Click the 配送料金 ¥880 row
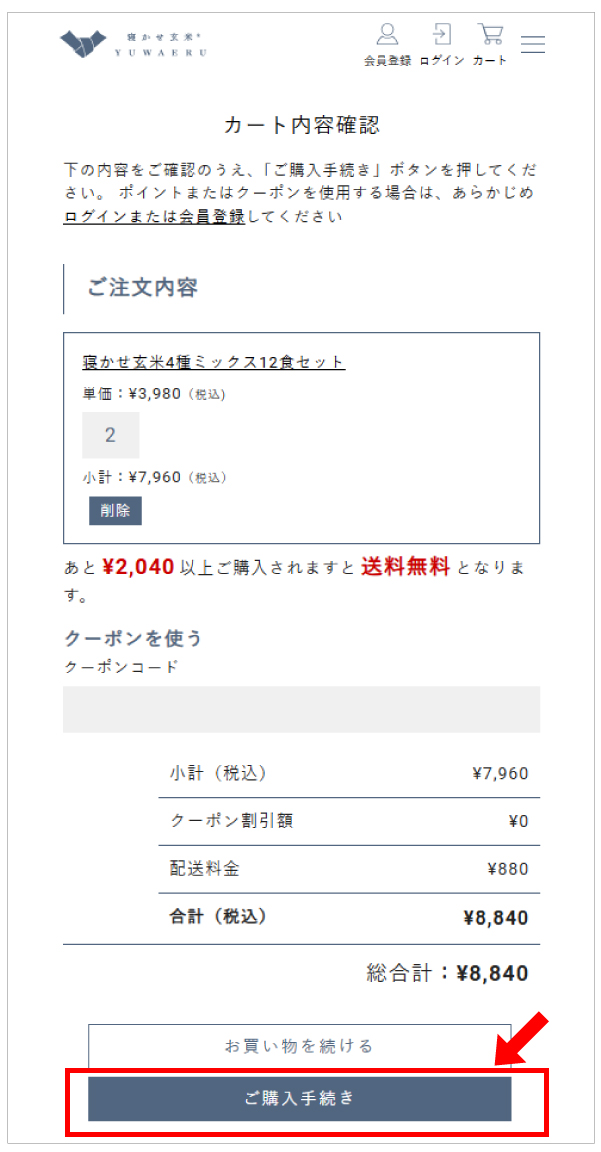Image resolution: width=601 pixels, height=1152 pixels. coord(349,869)
